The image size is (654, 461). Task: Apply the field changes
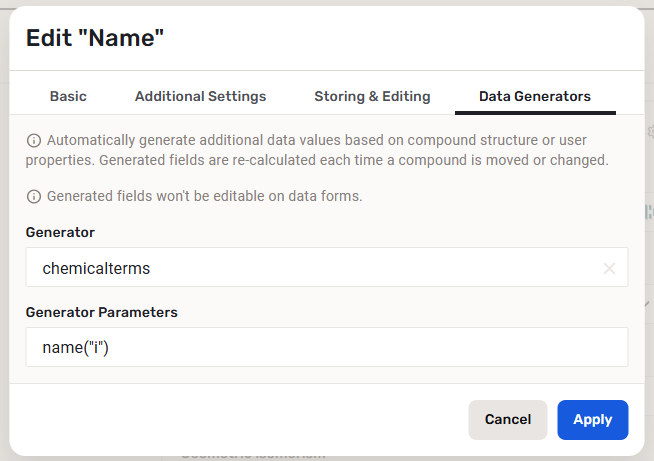(592, 420)
